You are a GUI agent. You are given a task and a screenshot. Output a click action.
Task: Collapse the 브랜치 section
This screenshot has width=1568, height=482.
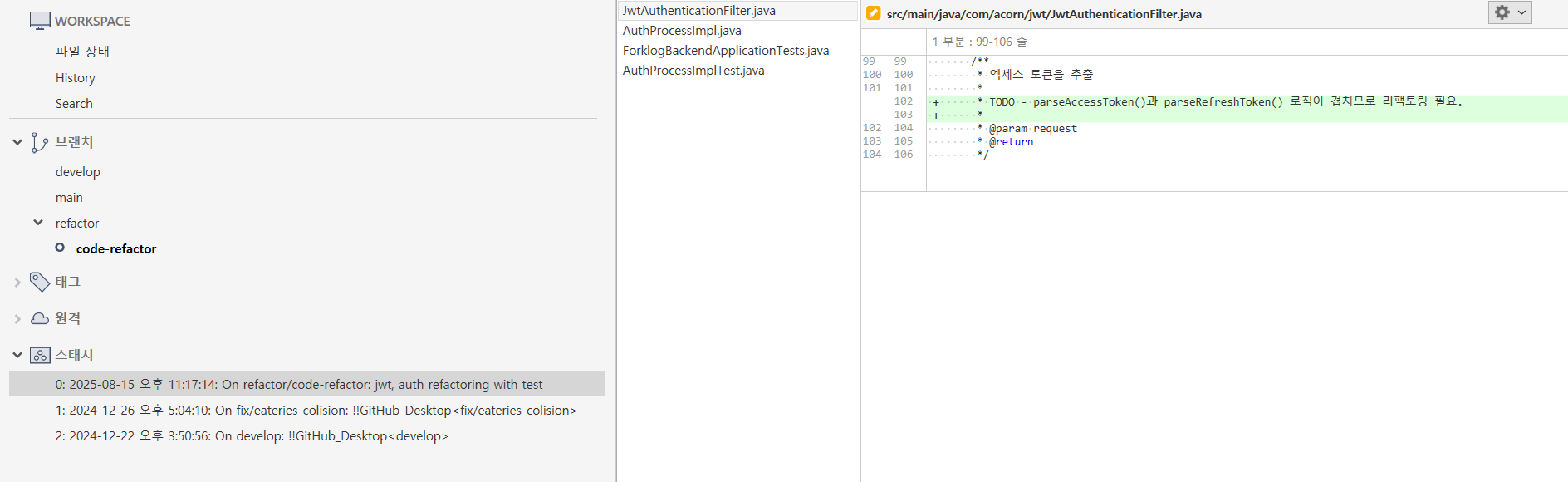17,142
